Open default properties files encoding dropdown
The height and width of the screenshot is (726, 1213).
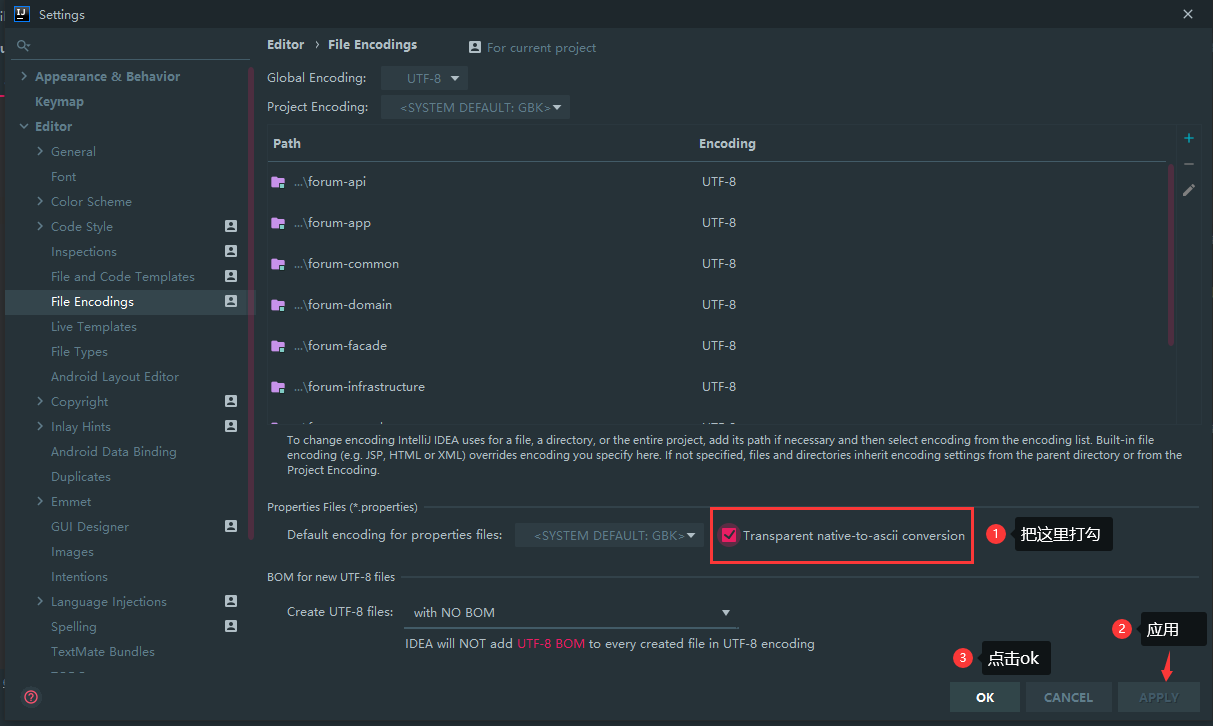tap(609, 535)
